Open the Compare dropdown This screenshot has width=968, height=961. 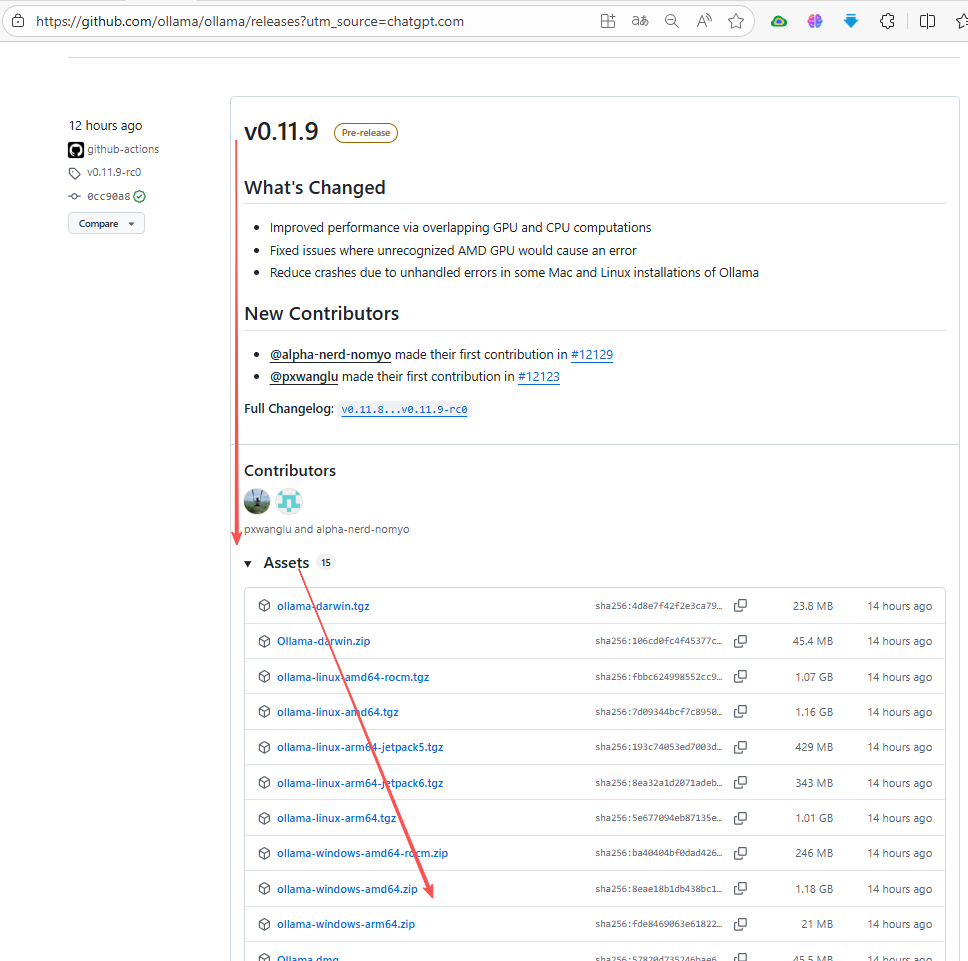pos(106,223)
